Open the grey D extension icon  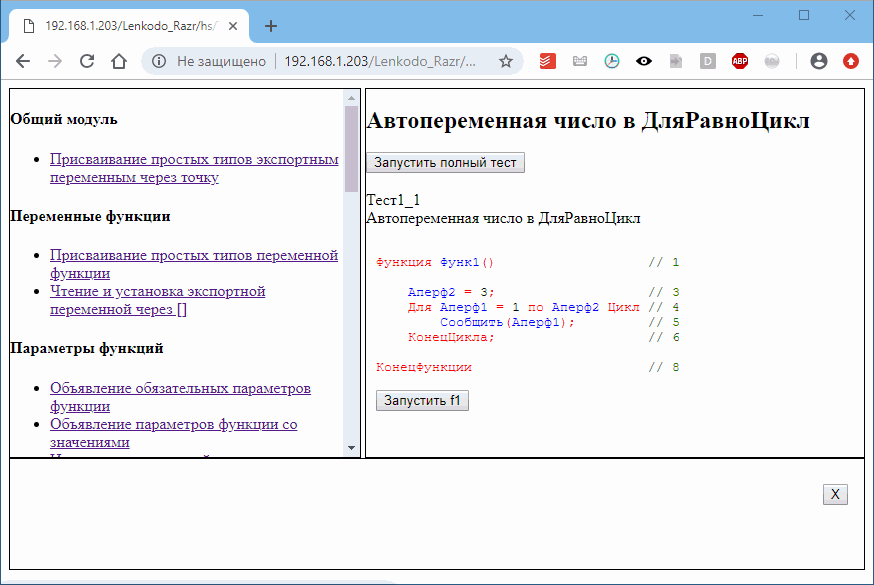[708, 61]
